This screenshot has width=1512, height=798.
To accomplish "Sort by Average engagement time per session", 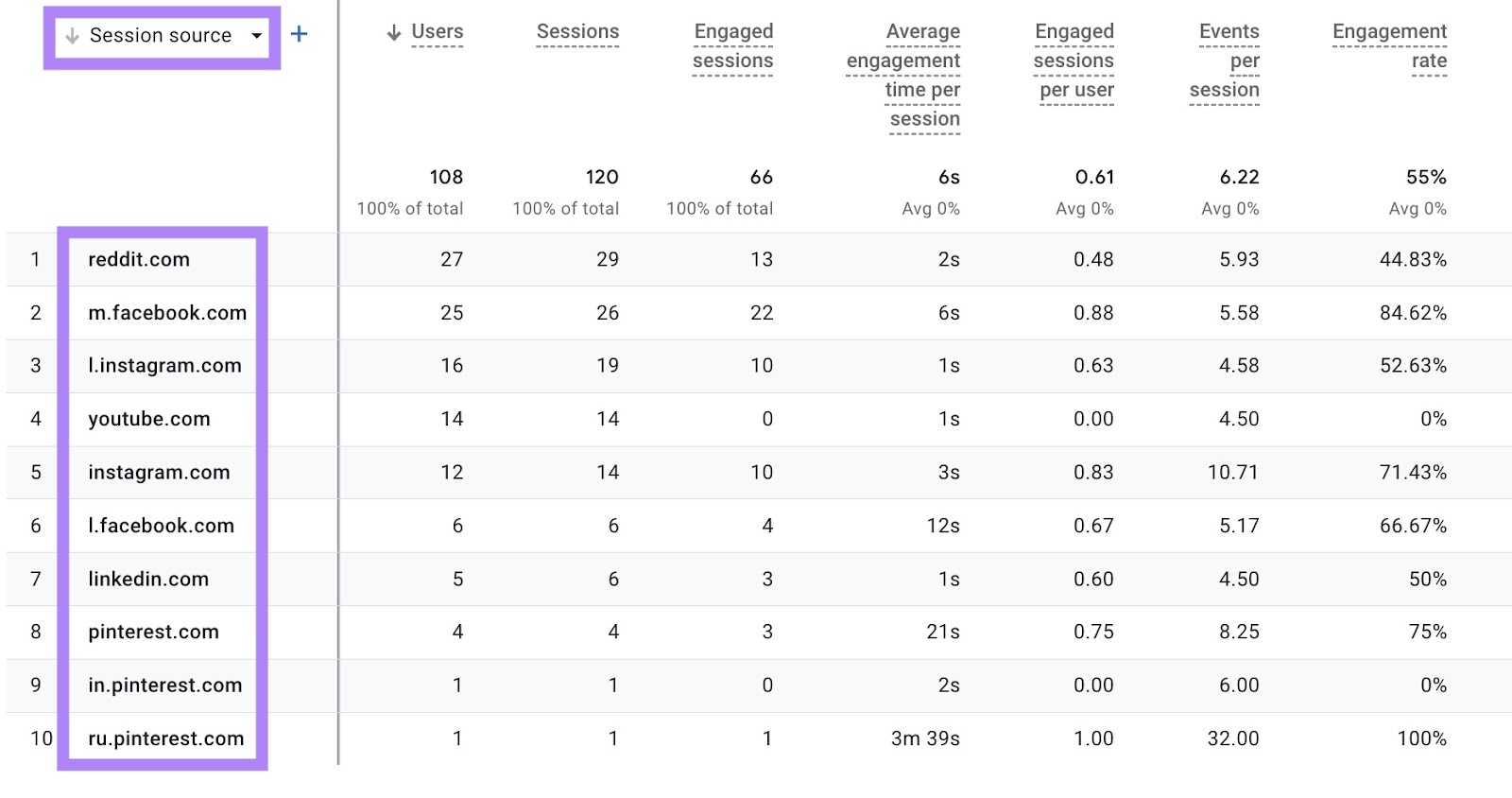I will pyautogui.click(x=903, y=75).
